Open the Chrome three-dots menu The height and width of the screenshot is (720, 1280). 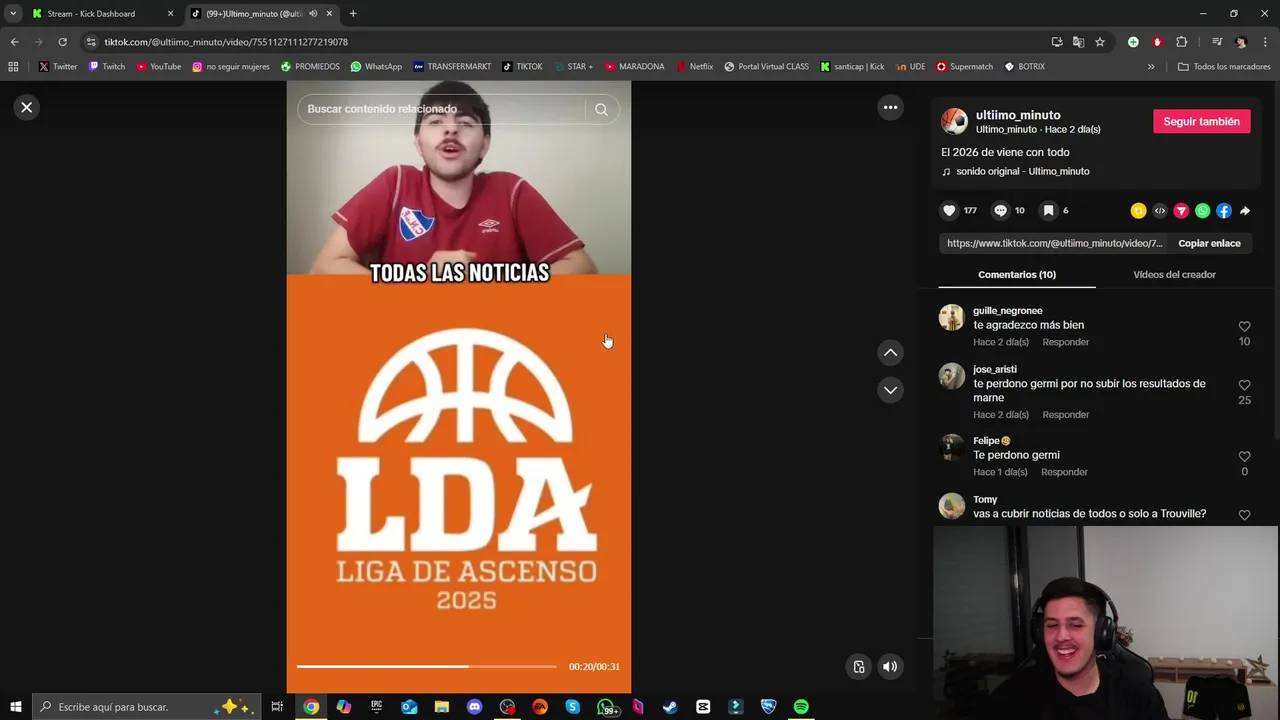coord(1266,42)
